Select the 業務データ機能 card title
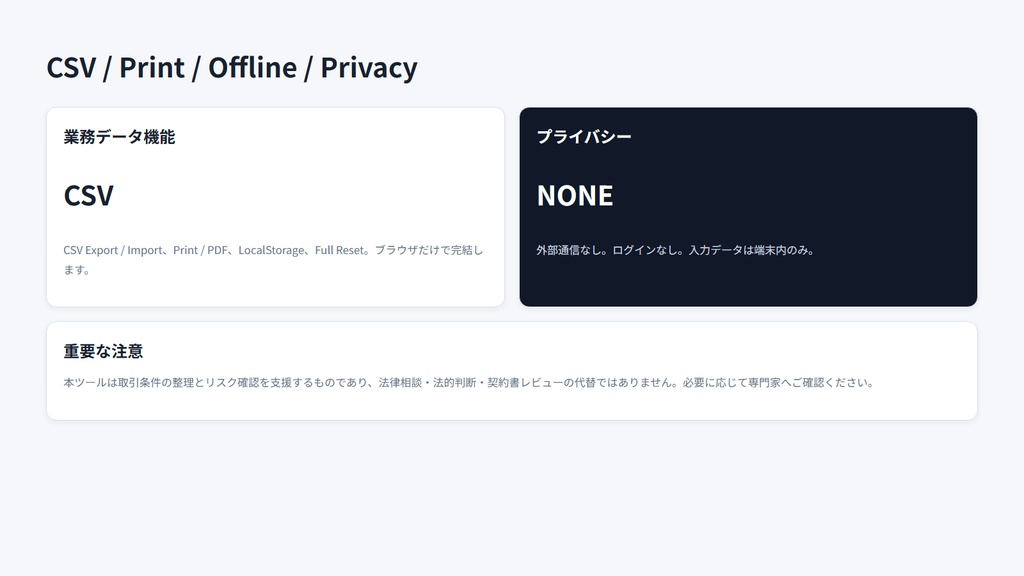Viewport: 1024px width, 576px height. [119, 137]
